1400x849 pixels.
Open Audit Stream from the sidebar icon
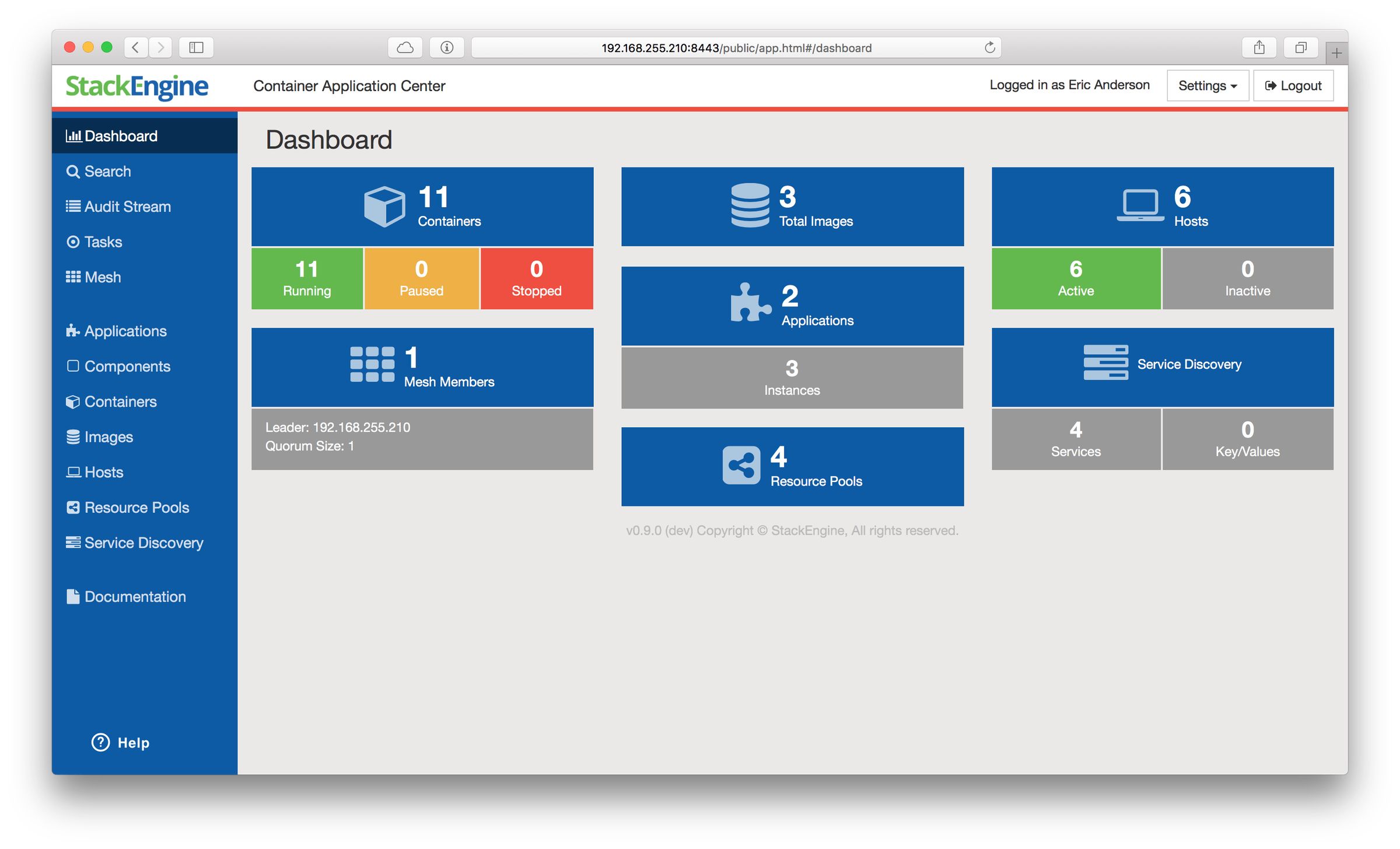[72, 206]
